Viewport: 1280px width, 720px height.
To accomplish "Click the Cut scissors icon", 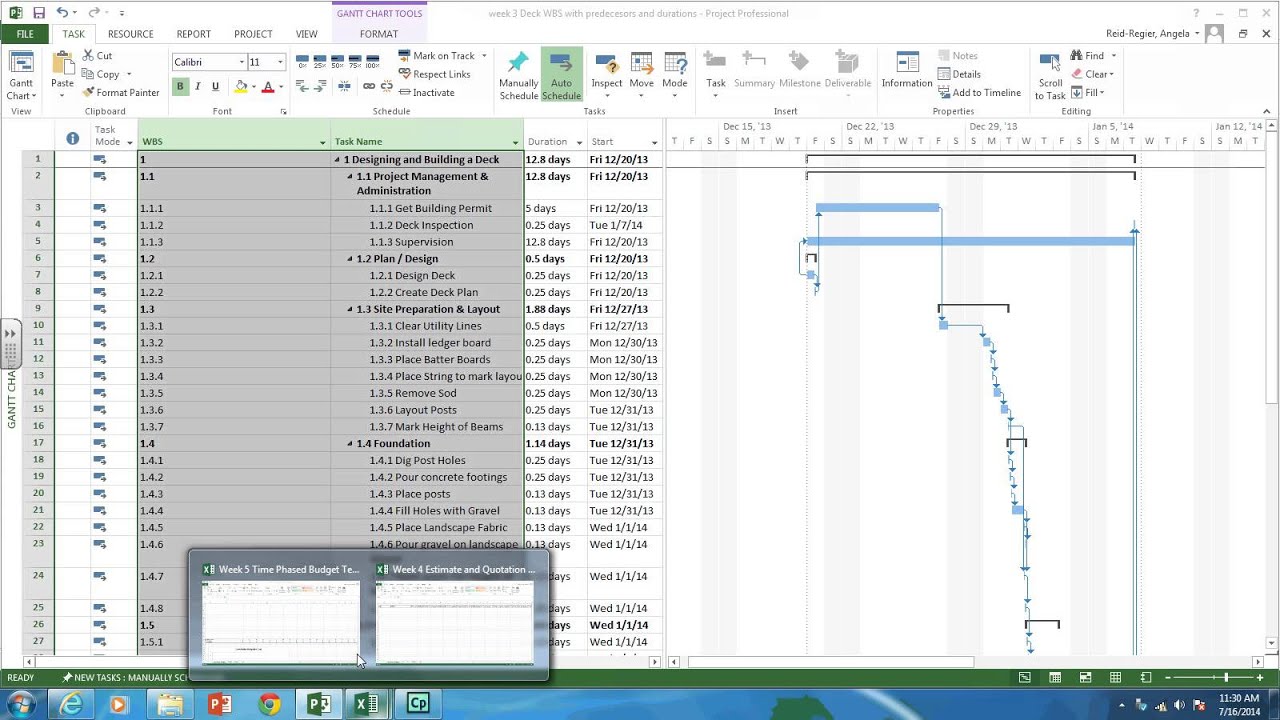I will tap(89, 56).
